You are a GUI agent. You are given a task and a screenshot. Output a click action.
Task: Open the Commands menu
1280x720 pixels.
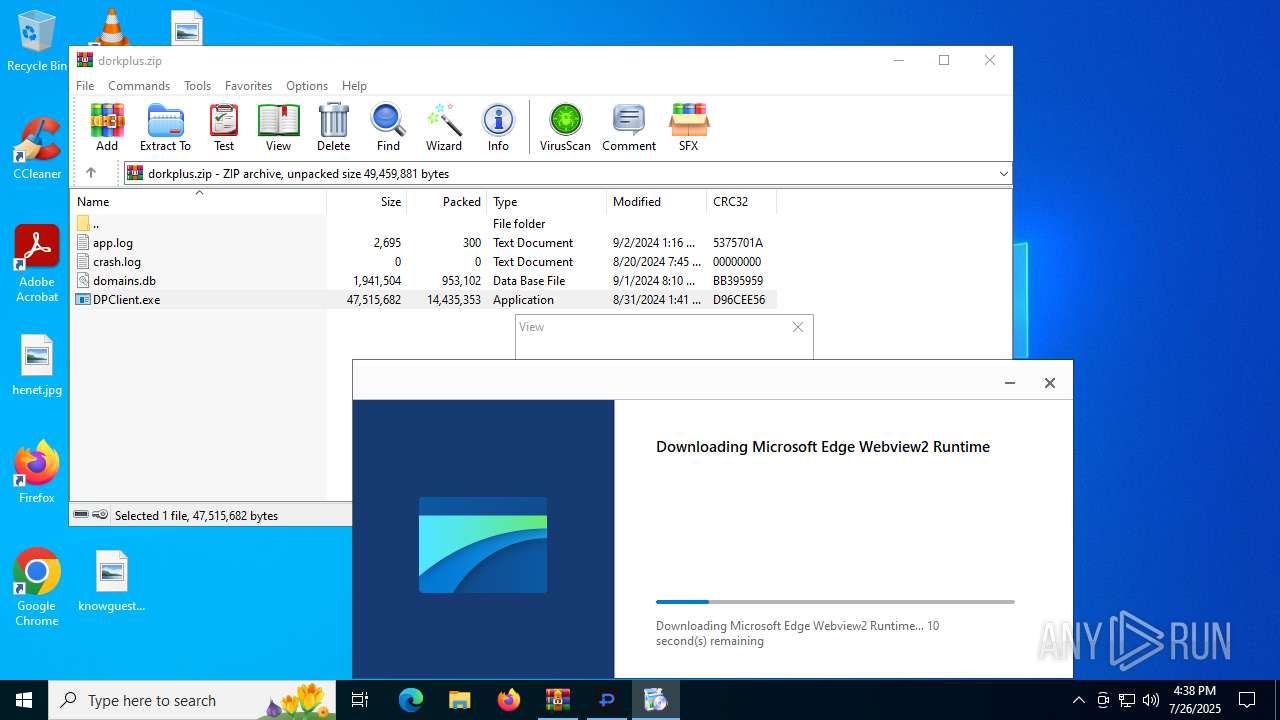[139, 86]
